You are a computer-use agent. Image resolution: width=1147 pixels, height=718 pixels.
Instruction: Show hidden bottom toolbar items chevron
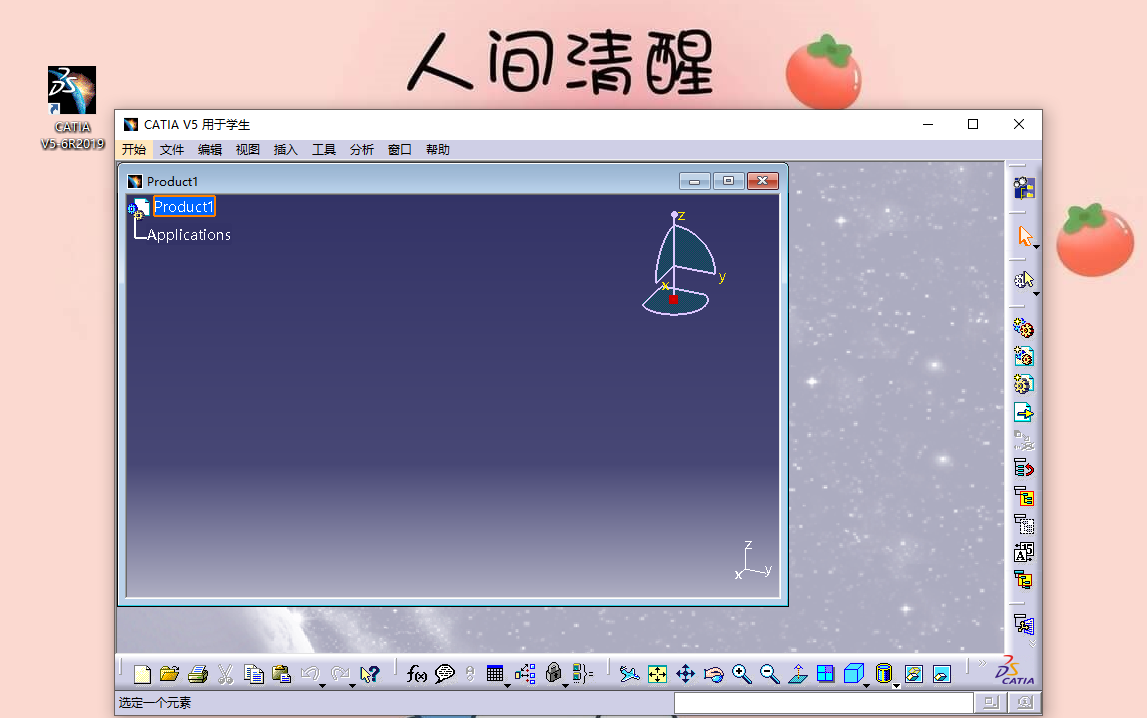click(982, 662)
